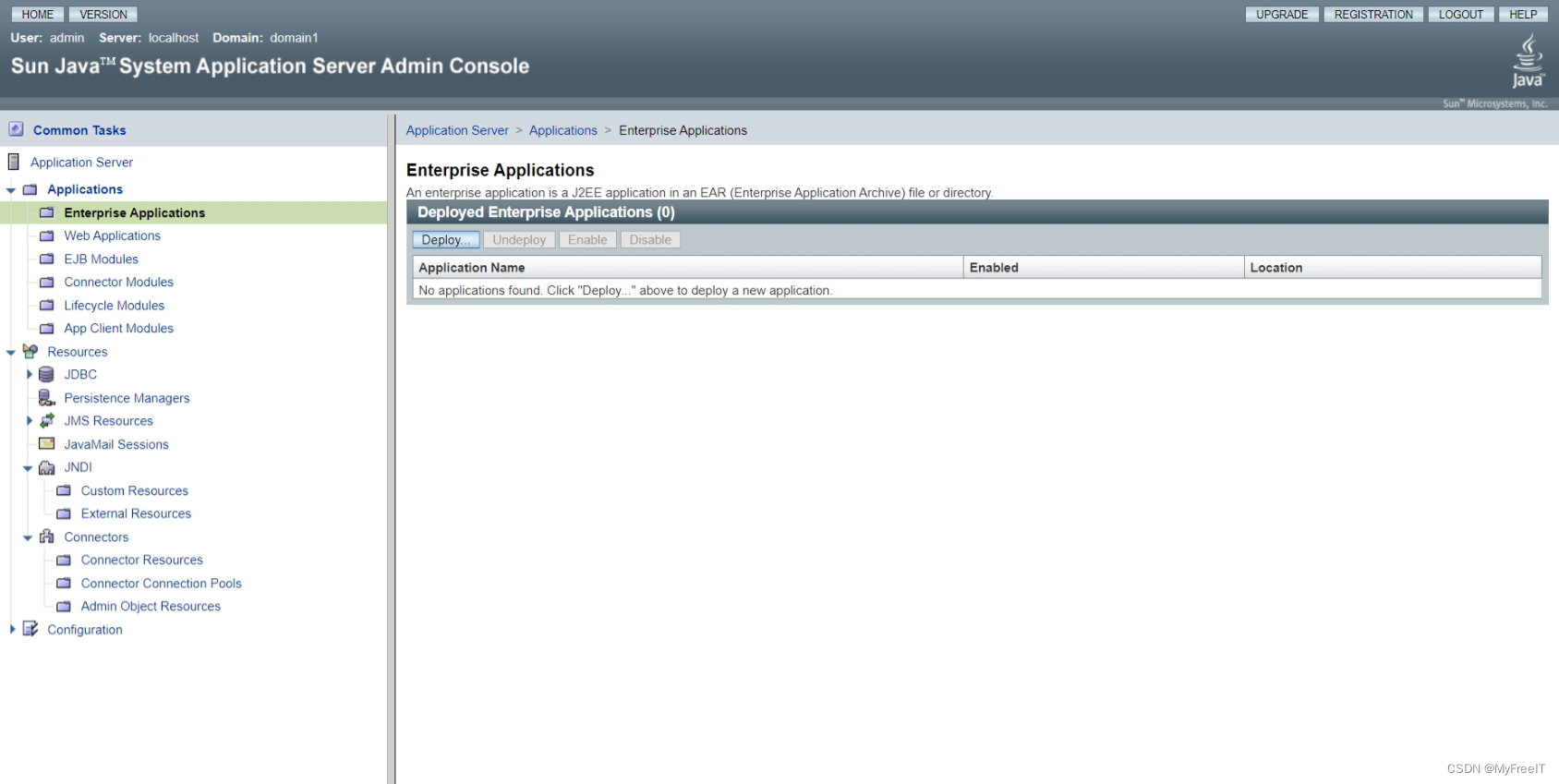Expand the Configuration tree node
This screenshot has height=784, width=1559.
click(x=12, y=629)
